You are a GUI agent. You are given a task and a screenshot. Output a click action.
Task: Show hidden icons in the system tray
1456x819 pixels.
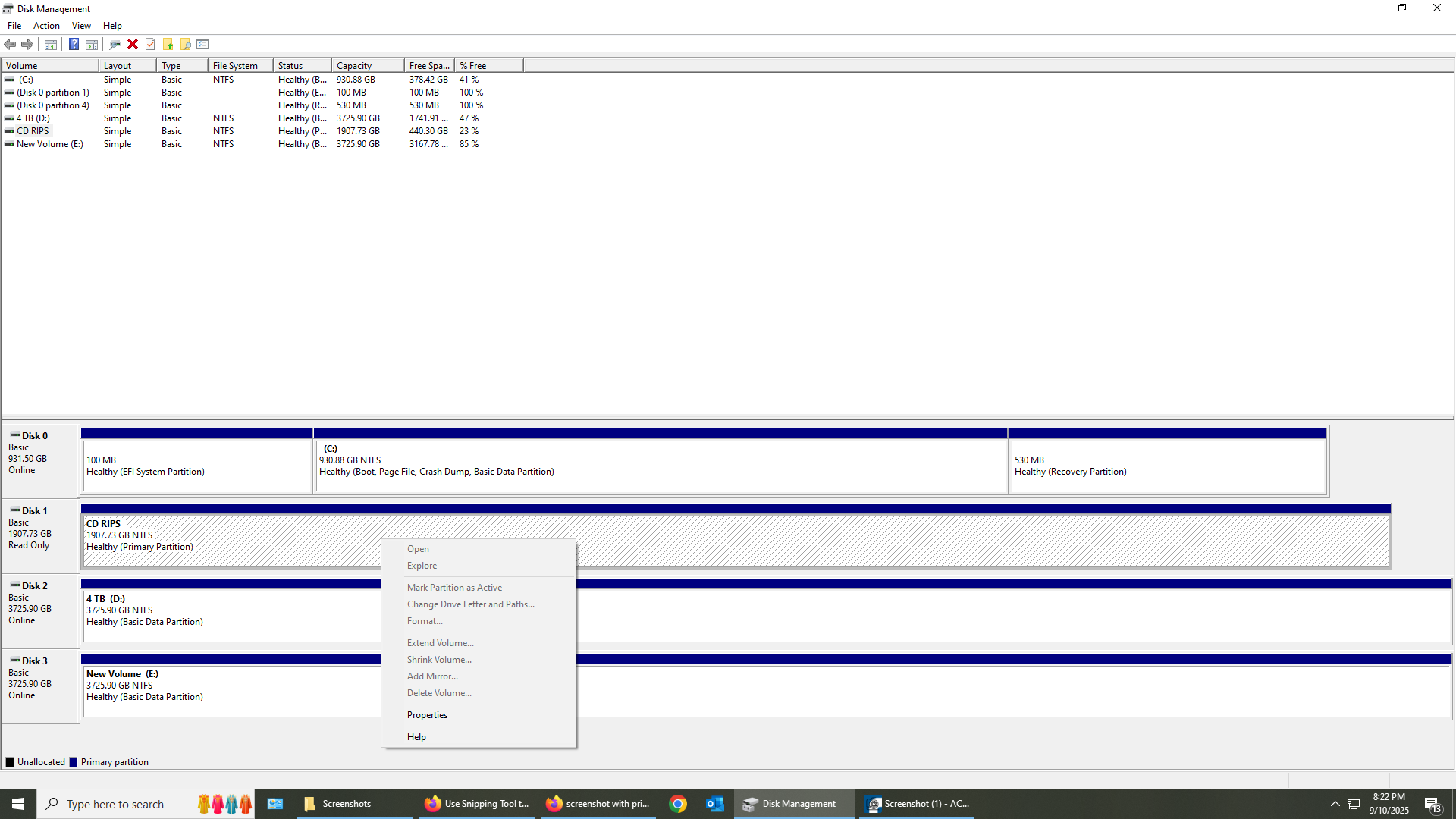(1335, 804)
